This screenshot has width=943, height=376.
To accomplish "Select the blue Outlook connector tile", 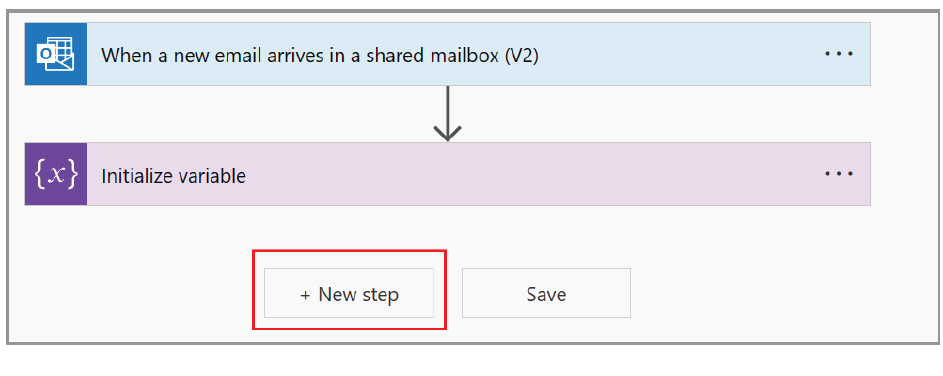I will click(x=56, y=54).
